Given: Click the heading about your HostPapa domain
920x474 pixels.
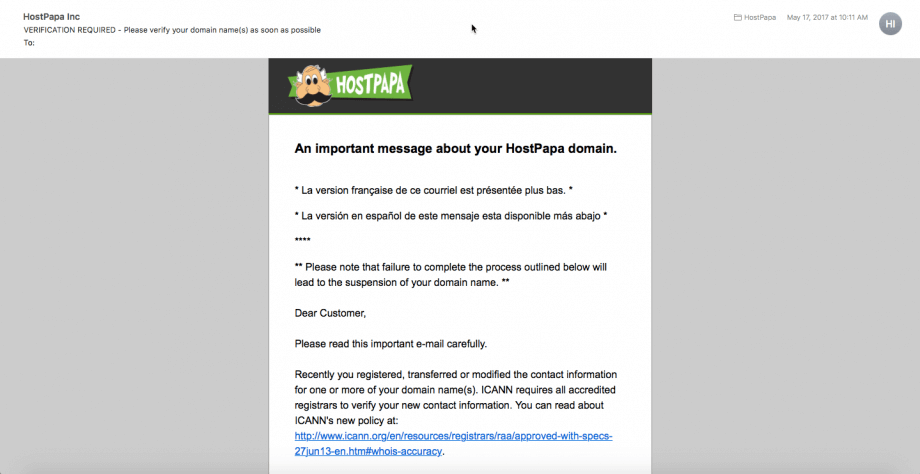Looking at the screenshot, I should [455, 148].
